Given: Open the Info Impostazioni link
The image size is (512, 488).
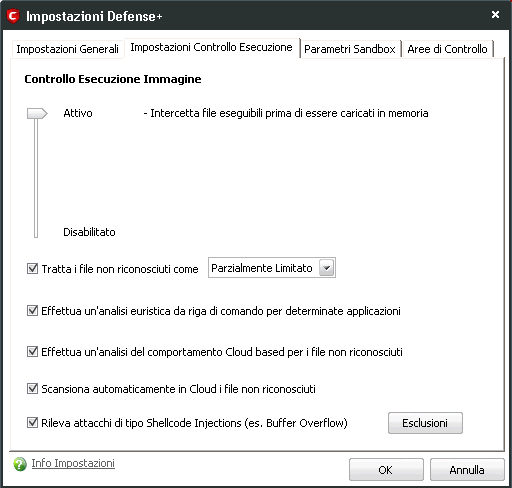Looking at the screenshot, I should pyautogui.click(x=73, y=463).
